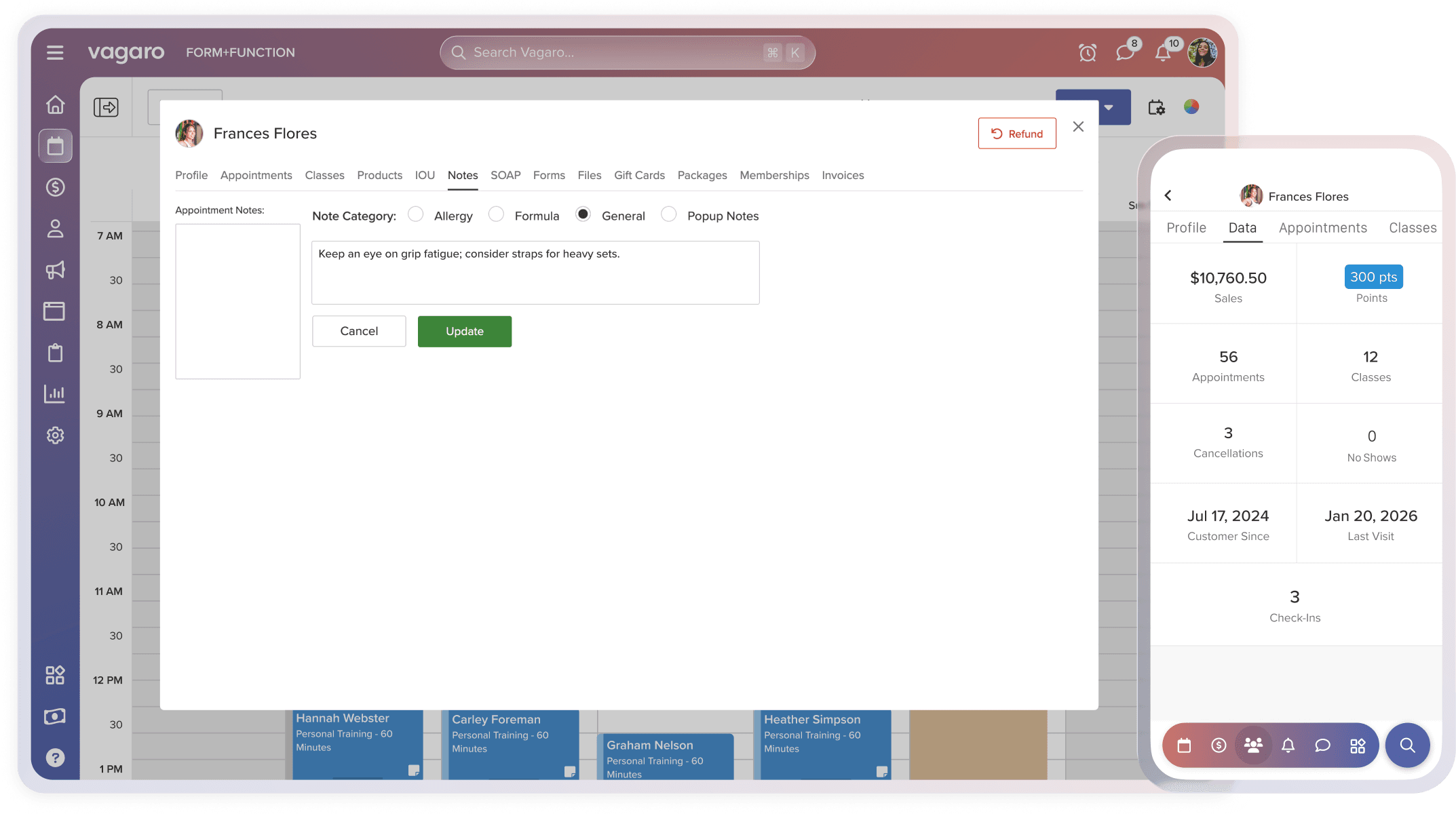Select the Formula note category

coord(497,215)
